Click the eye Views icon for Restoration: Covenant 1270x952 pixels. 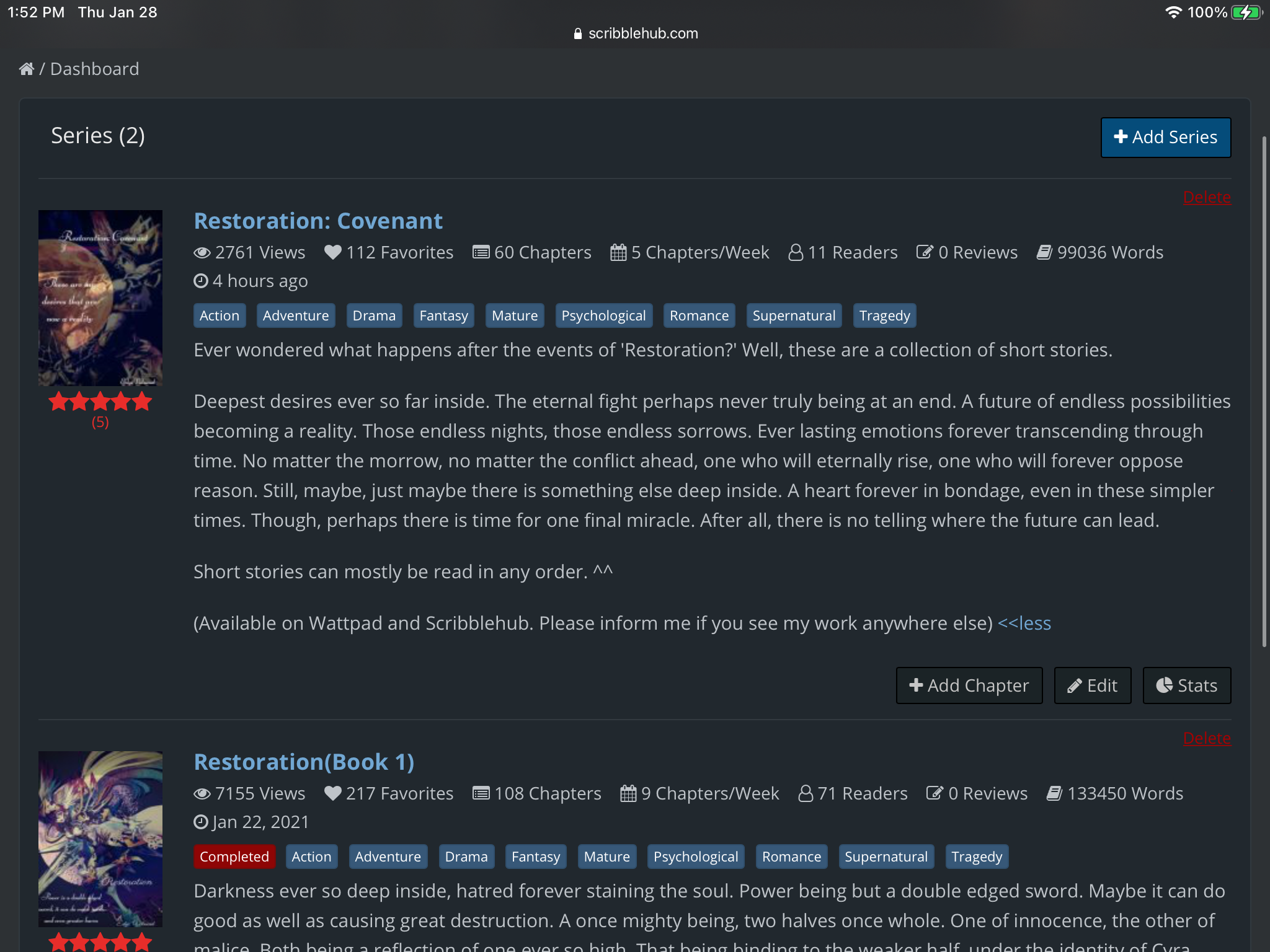tap(202, 253)
